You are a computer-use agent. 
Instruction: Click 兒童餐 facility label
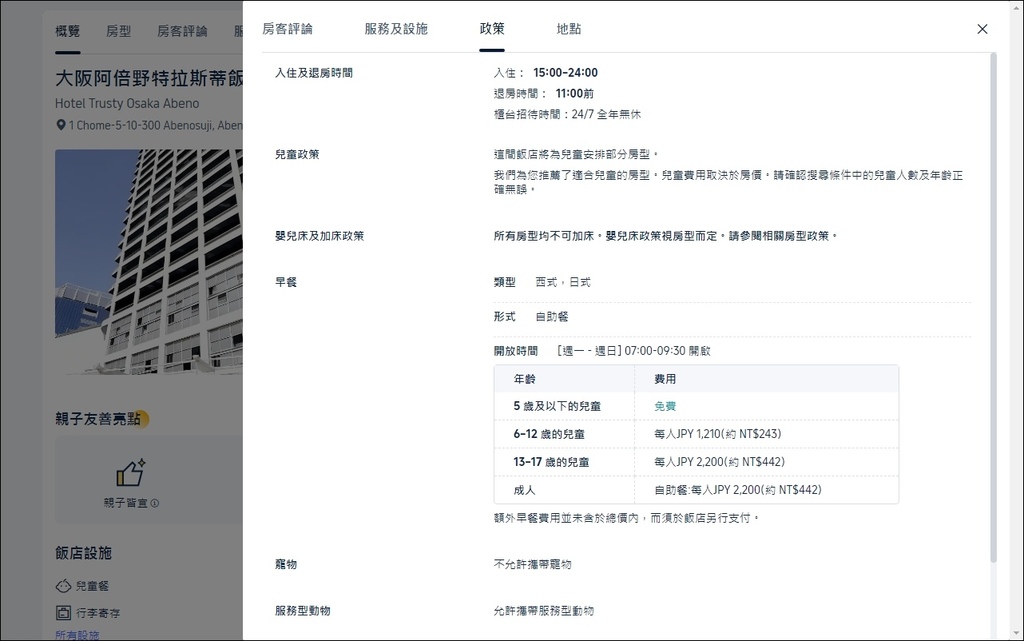(92, 586)
